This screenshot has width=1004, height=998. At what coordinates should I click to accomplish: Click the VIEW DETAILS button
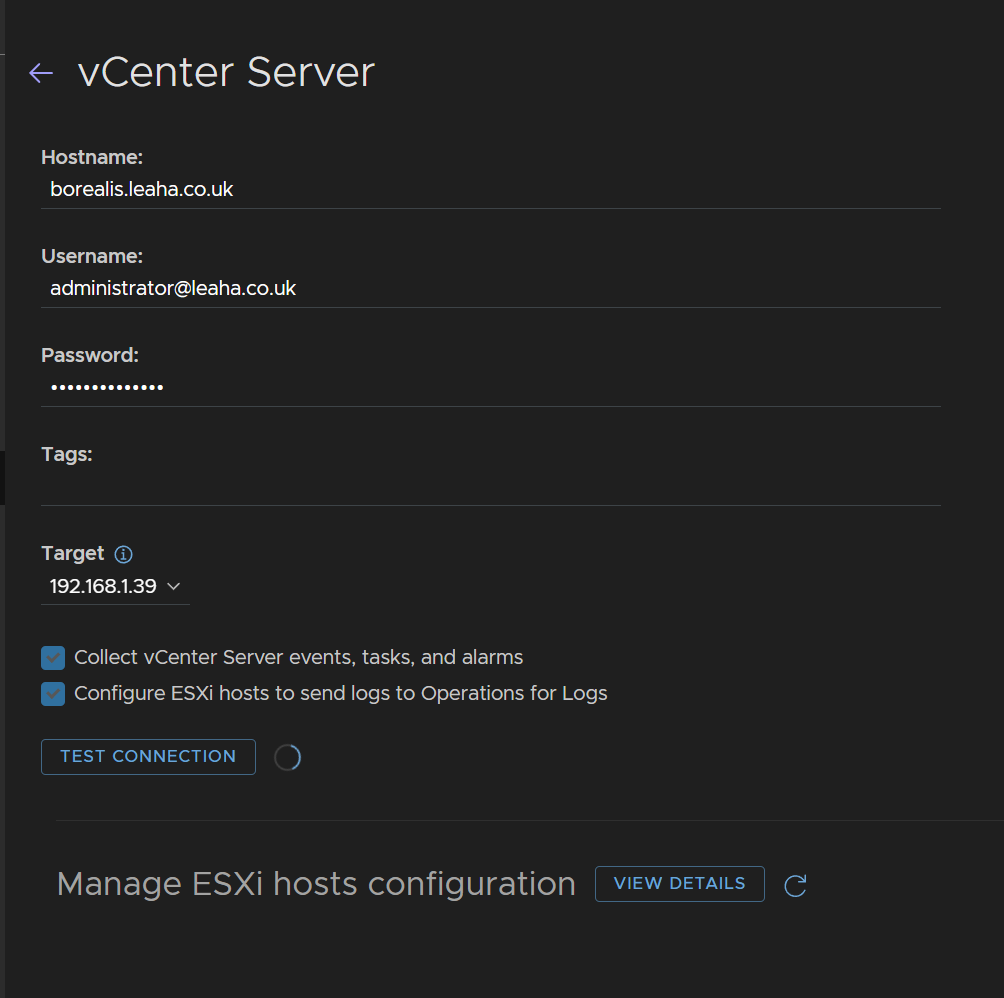coord(679,884)
